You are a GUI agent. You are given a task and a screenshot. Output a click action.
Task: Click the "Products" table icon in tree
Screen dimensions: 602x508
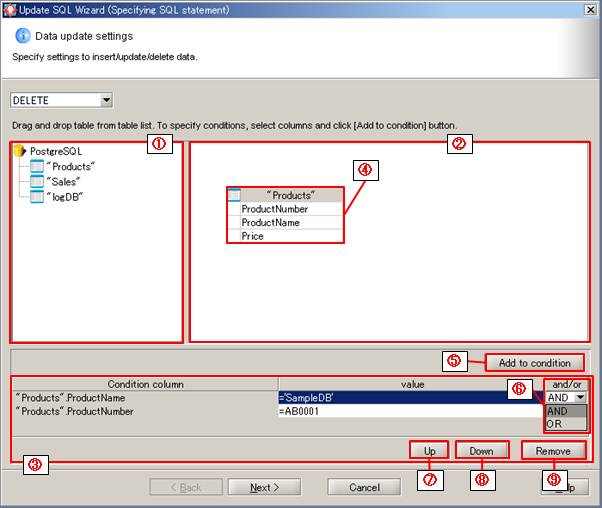click(x=37, y=166)
